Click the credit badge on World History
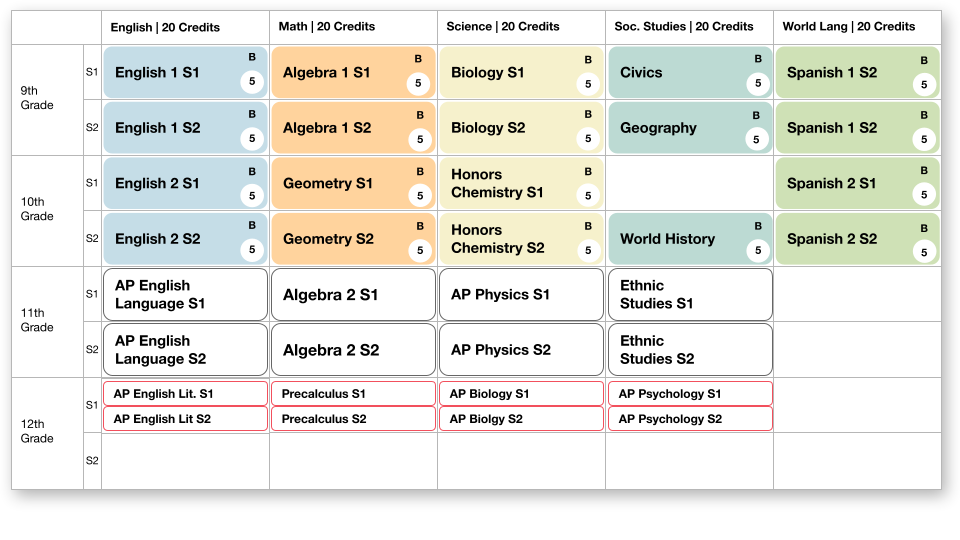The height and width of the screenshot is (540, 960). [x=758, y=250]
